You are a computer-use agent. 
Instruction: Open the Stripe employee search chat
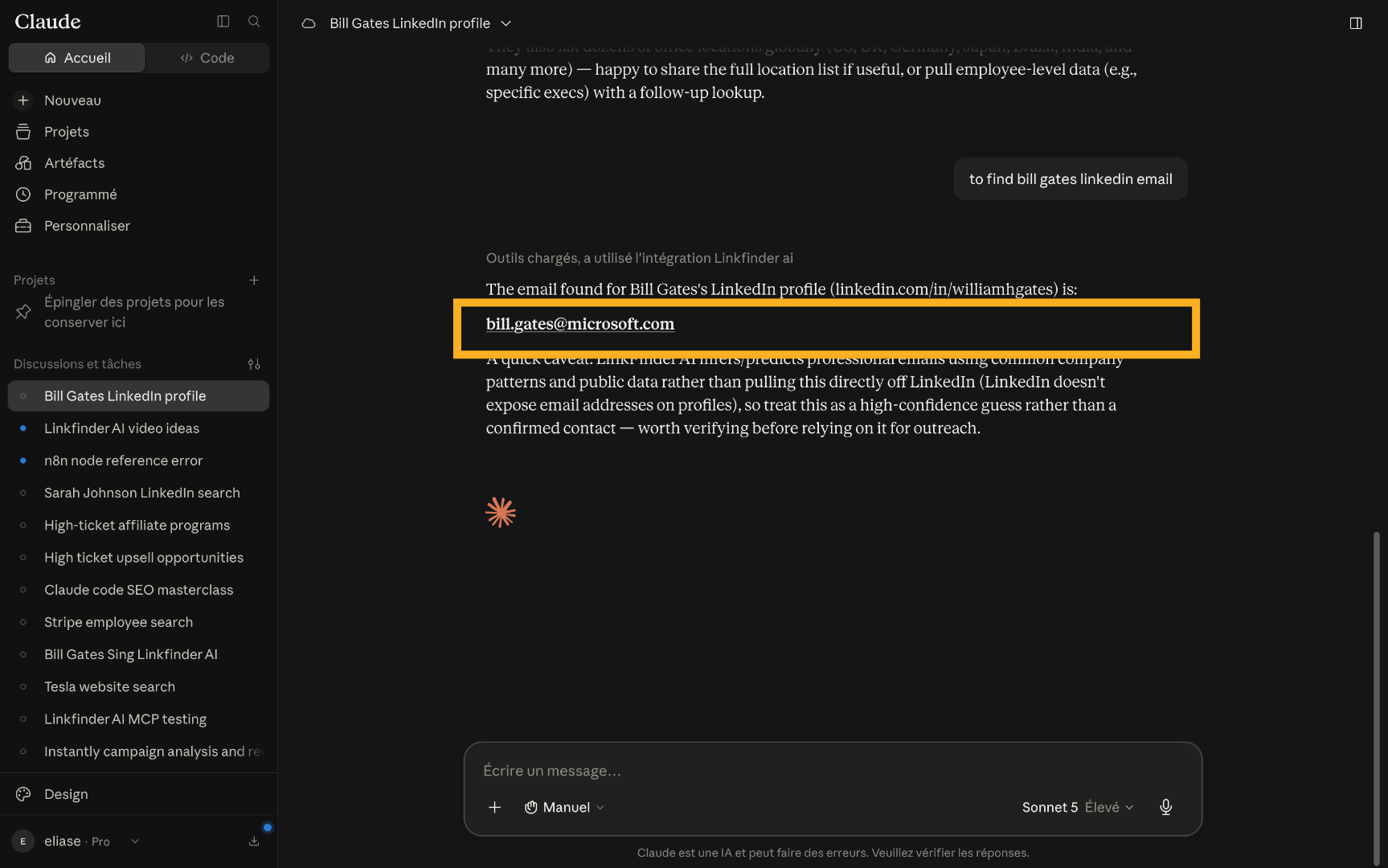click(138, 622)
